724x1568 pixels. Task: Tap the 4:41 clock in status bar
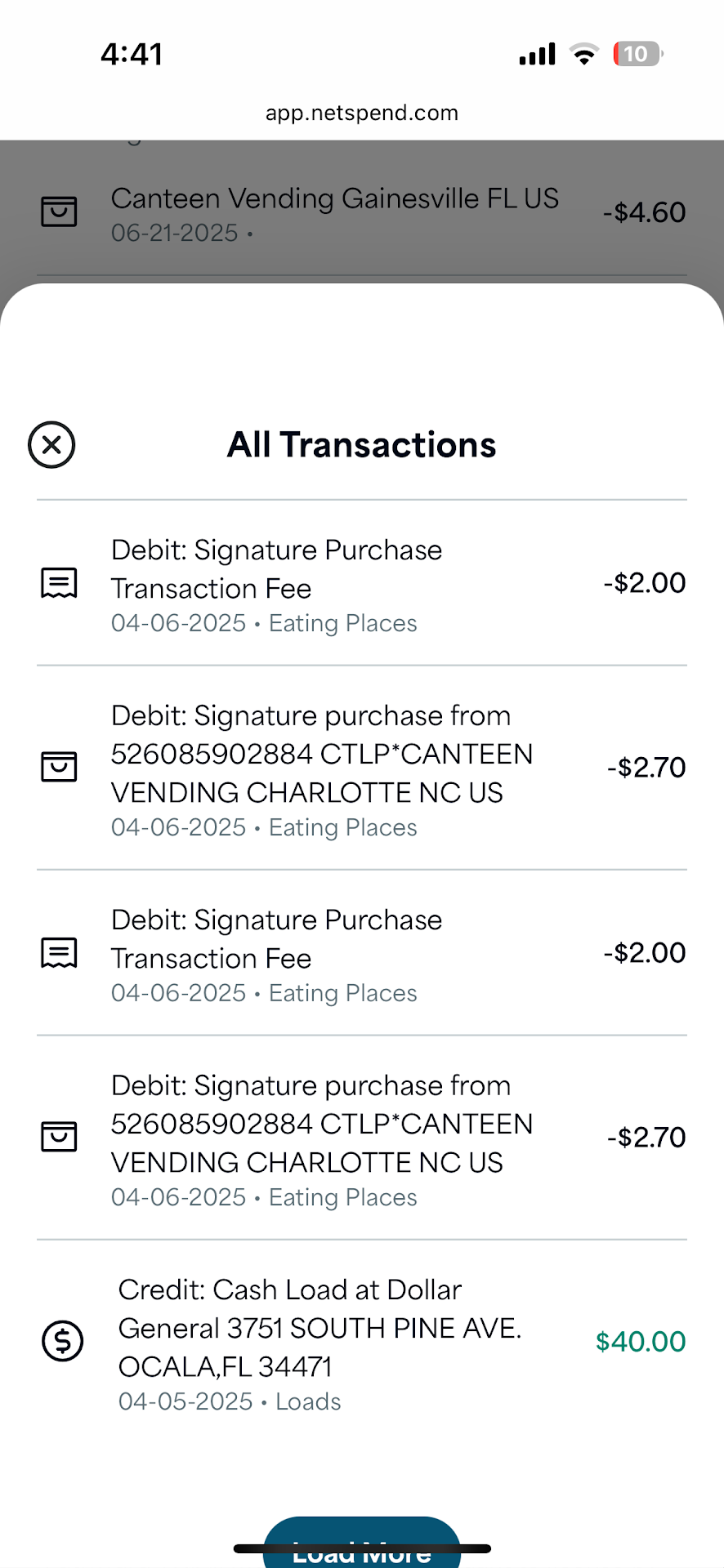[132, 54]
